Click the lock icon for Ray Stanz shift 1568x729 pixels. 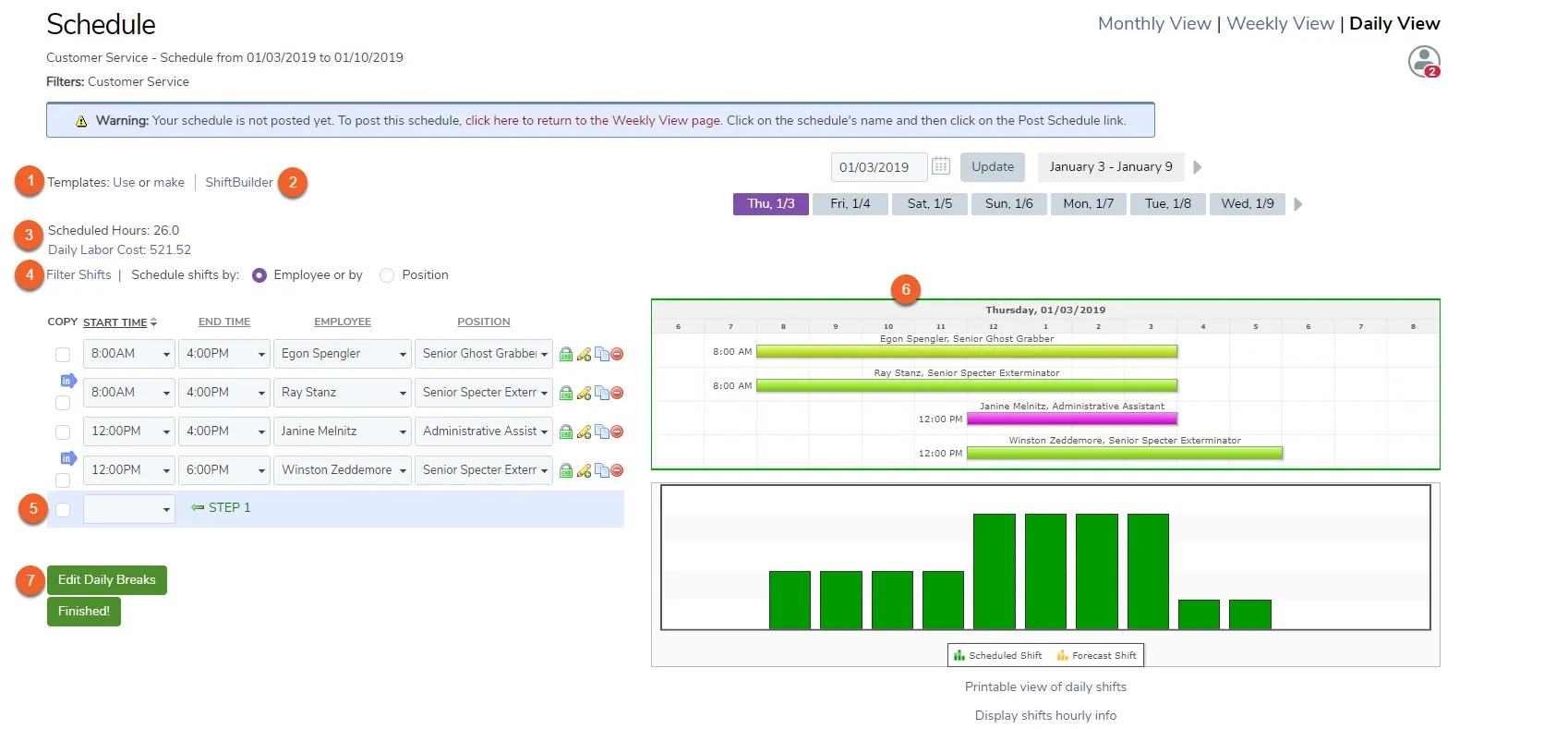pyautogui.click(x=566, y=394)
